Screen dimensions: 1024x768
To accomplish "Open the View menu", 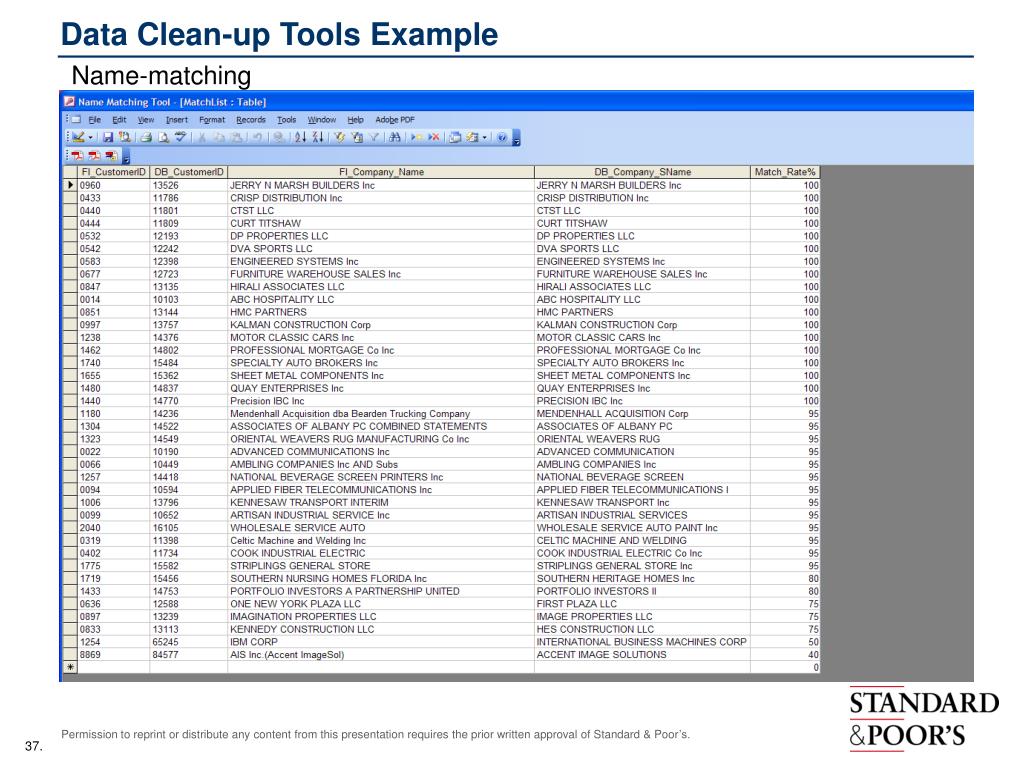I will coord(146,120).
